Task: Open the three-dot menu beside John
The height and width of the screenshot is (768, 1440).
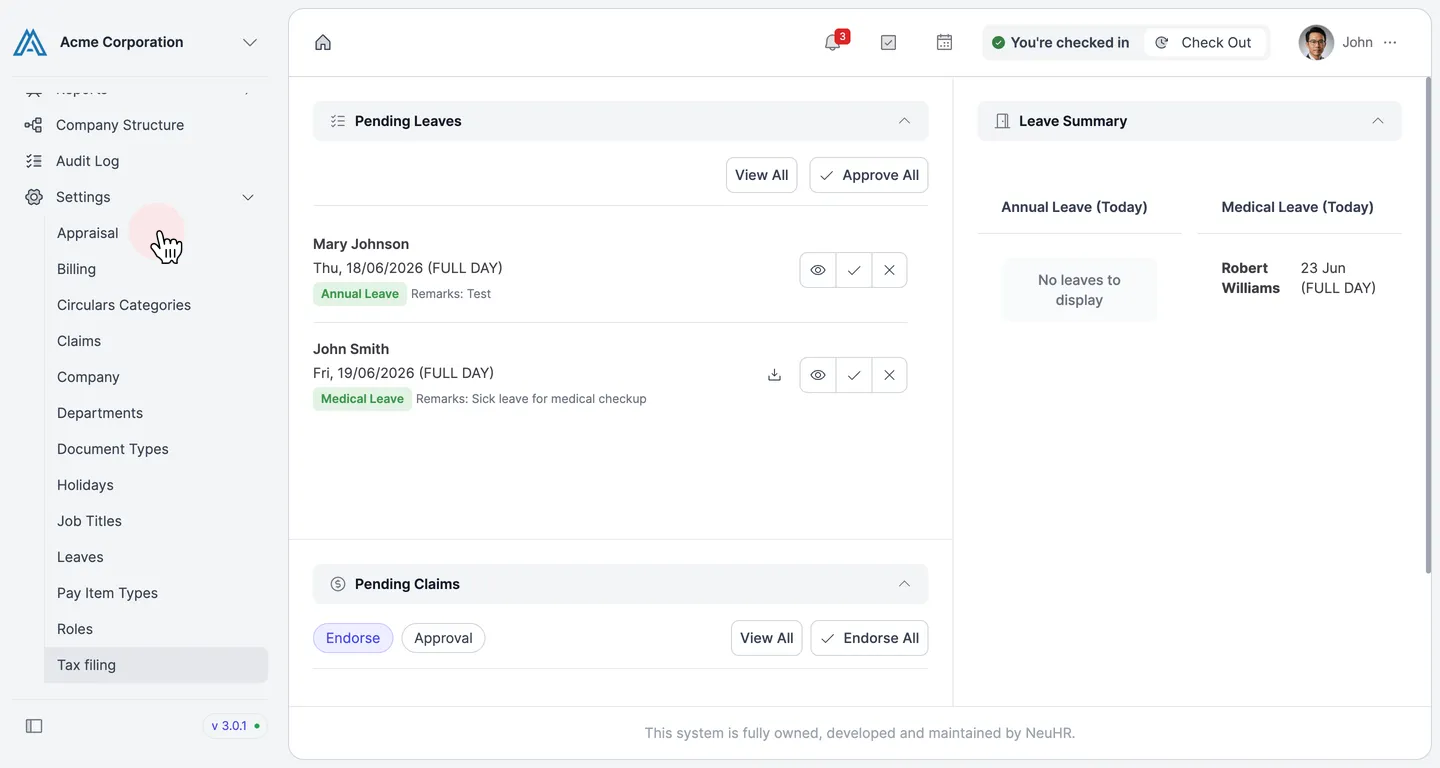Action: pyautogui.click(x=1390, y=42)
